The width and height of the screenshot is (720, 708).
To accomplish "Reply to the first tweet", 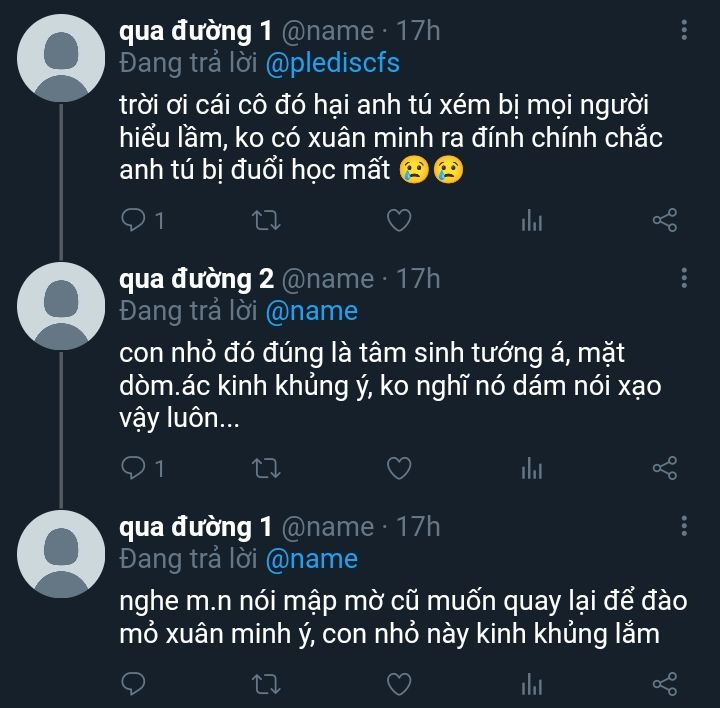I will pyautogui.click(x=134, y=220).
